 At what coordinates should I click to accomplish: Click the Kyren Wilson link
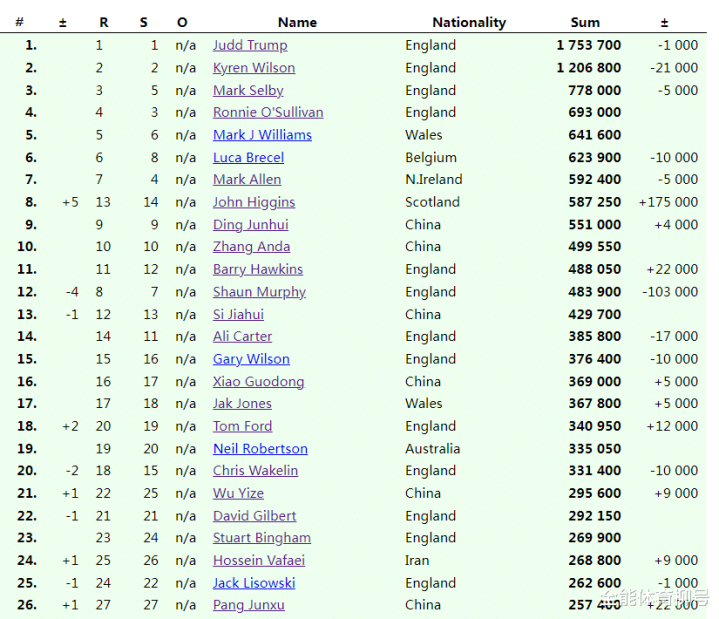coord(254,68)
